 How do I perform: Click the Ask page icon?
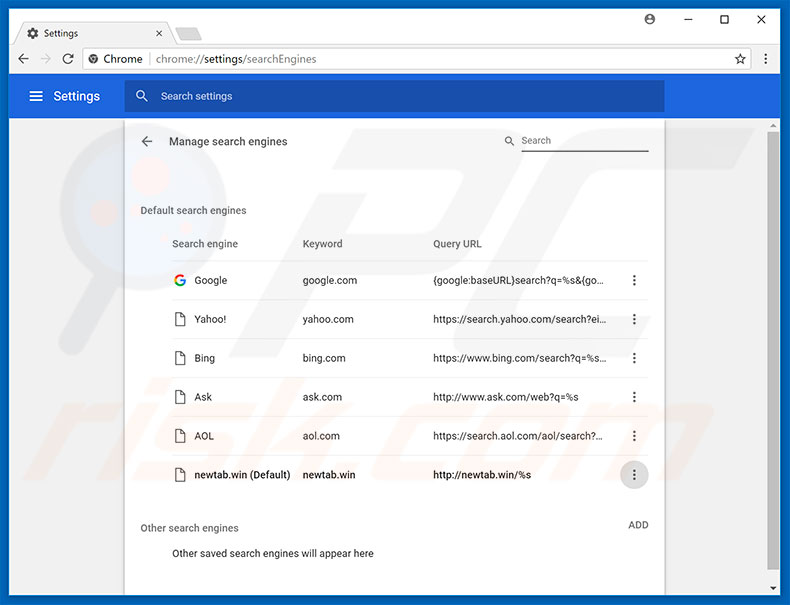pyautogui.click(x=180, y=397)
